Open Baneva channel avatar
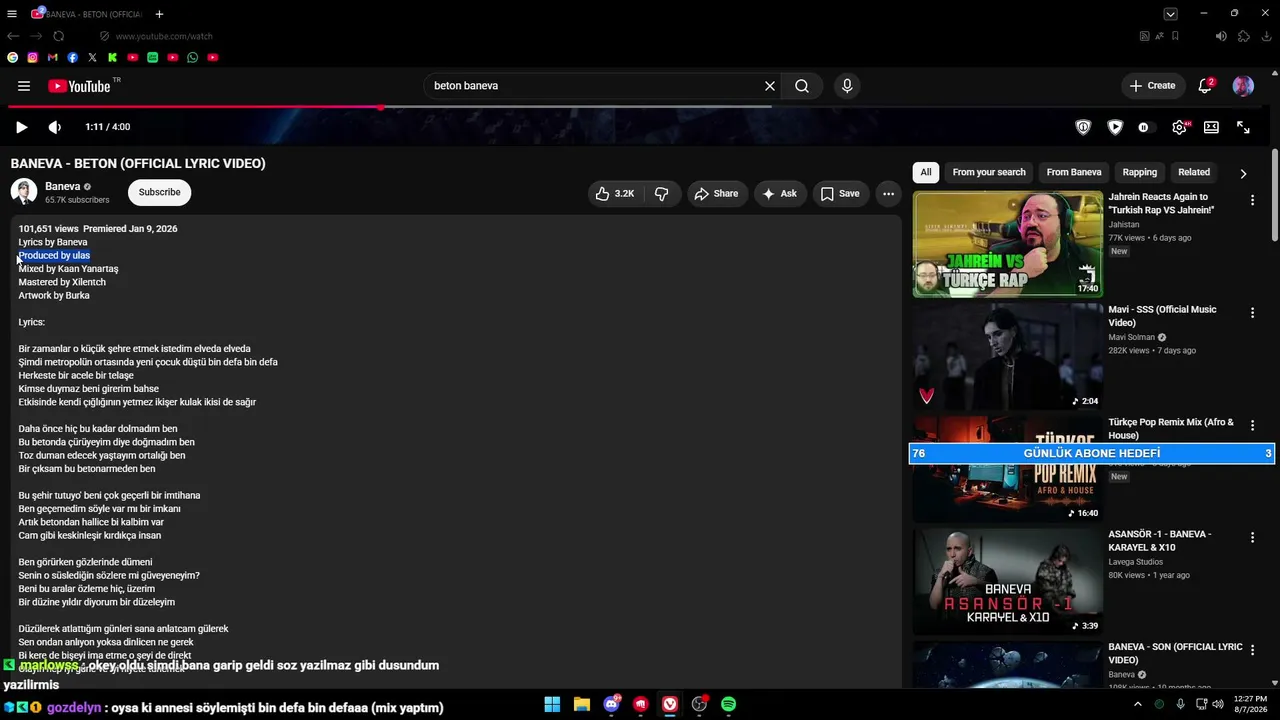The height and width of the screenshot is (720, 1280). (x=24, y=192)
